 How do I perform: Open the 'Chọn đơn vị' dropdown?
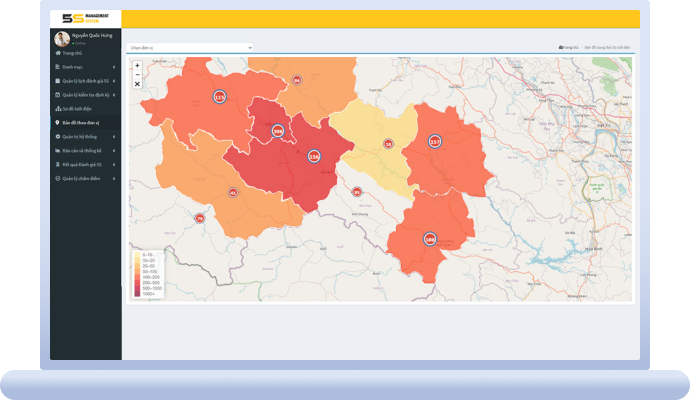190,47
